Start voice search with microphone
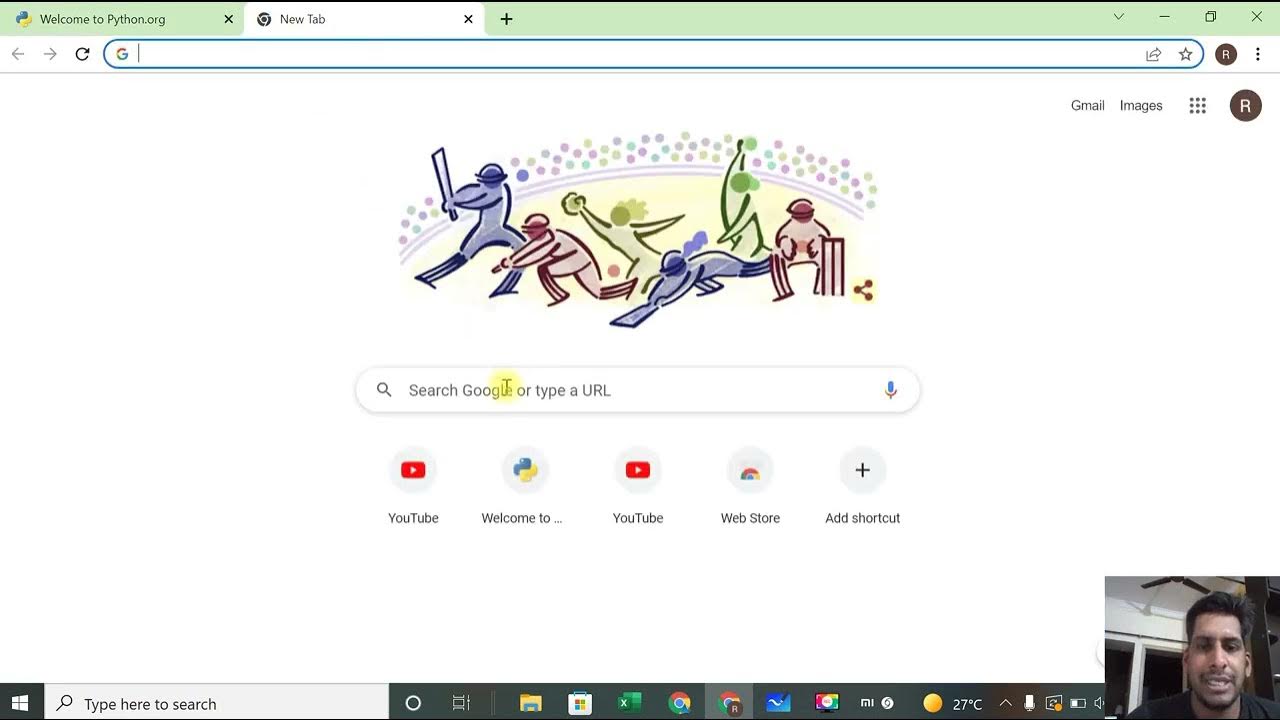This screenshot has height=720, width=1280. click(x=890, y=390)
